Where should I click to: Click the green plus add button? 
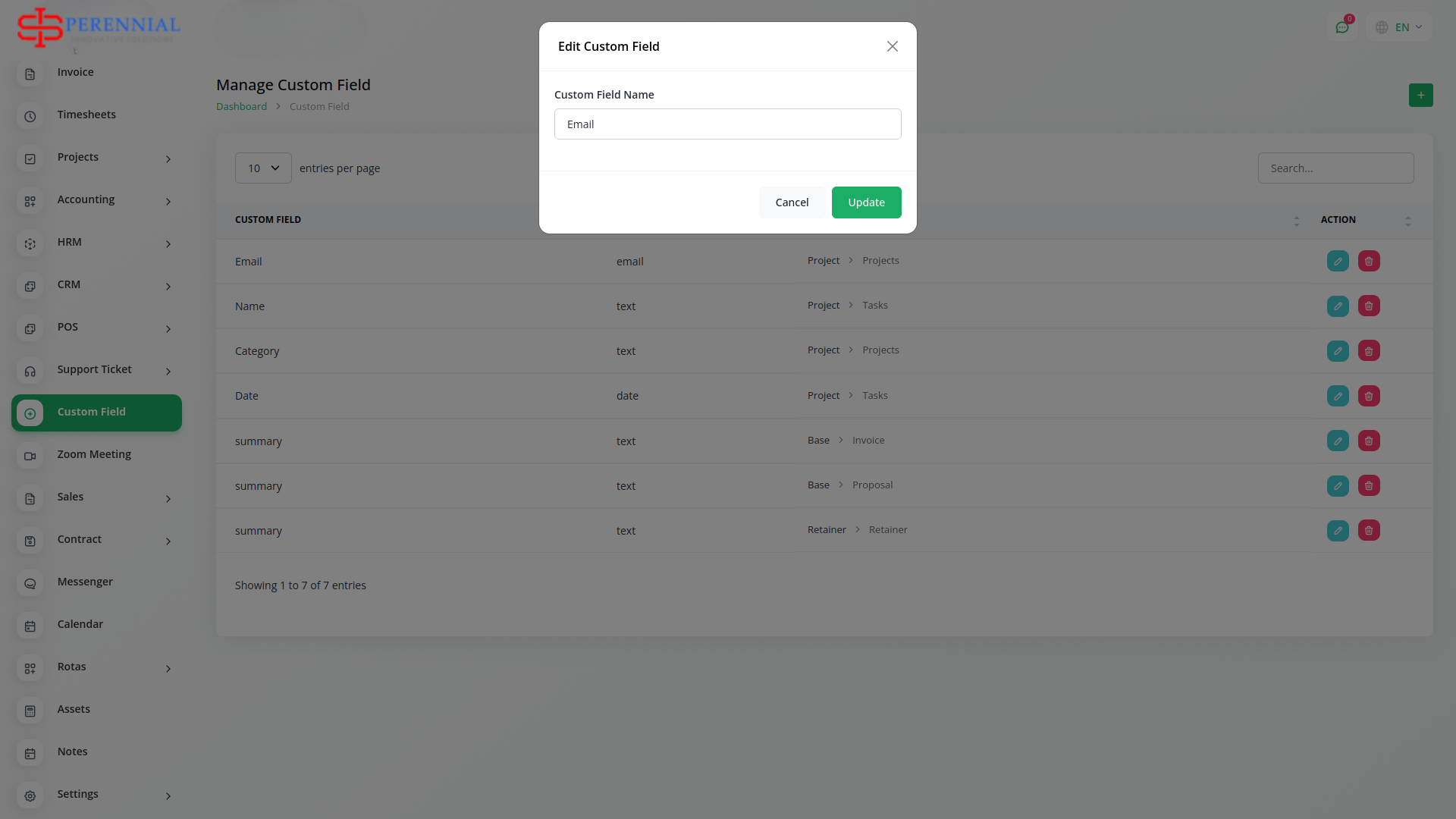[1420, 96]
